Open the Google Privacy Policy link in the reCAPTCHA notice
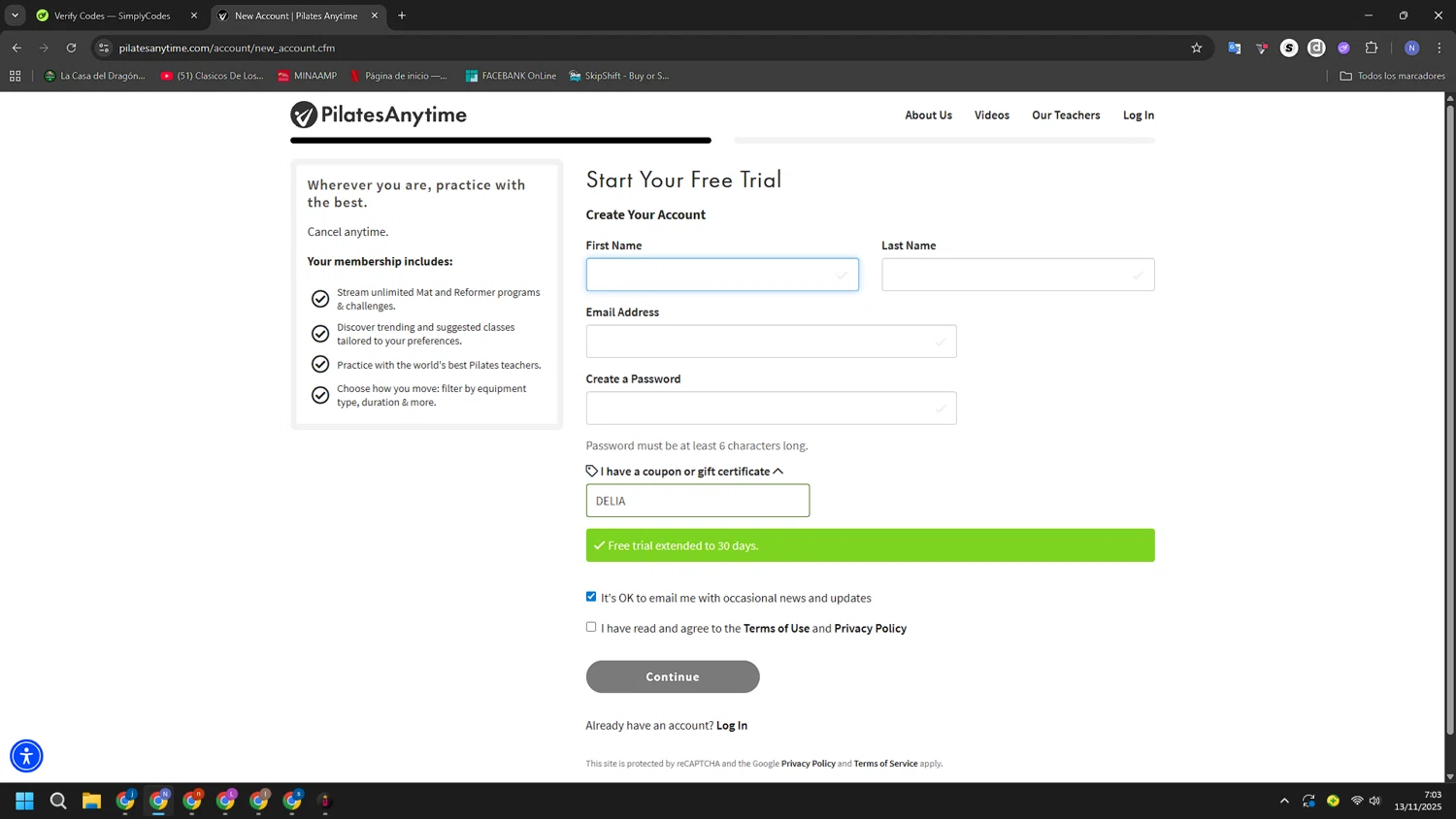This screenshot has width=1456, height=819. tap(809, 764)
